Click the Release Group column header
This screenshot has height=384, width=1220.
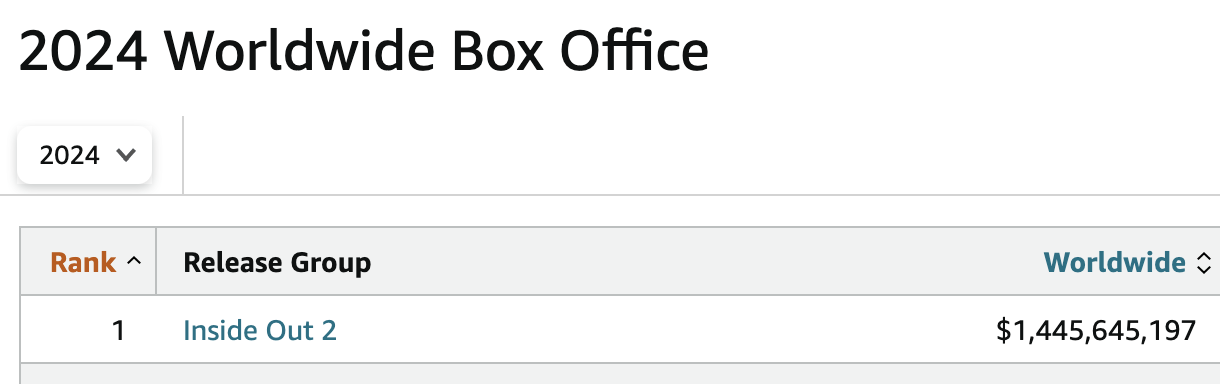coord(277,262)
